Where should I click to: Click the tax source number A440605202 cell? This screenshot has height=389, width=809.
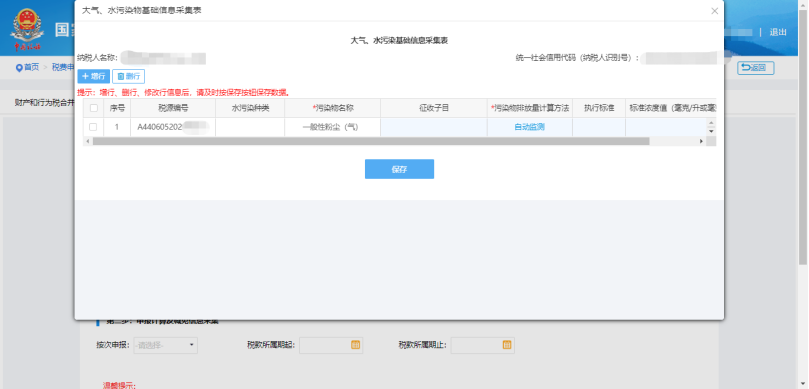tap(173, 127)
